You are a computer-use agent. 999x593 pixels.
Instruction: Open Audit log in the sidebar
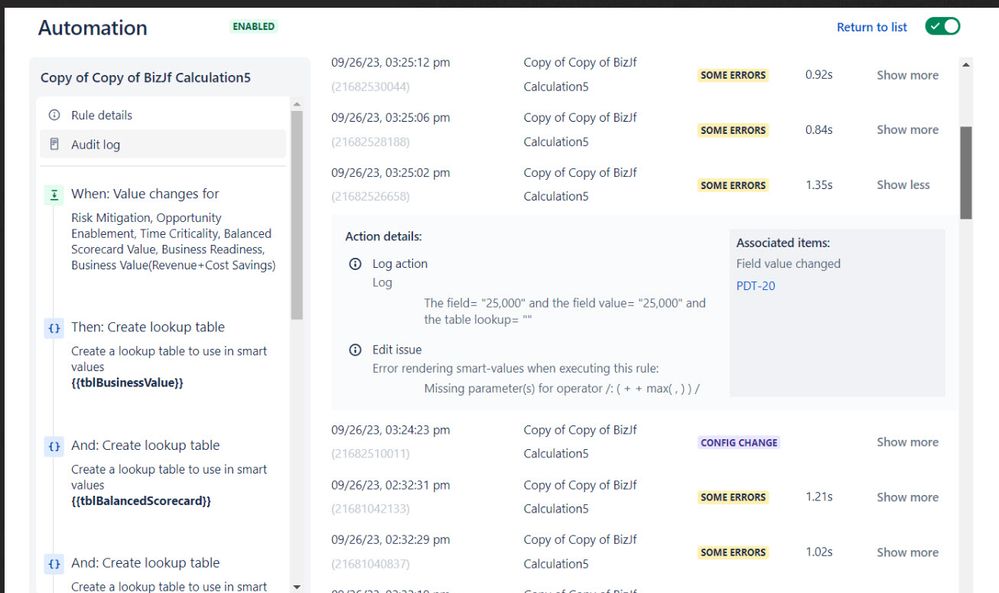click(x=163, y=145)
